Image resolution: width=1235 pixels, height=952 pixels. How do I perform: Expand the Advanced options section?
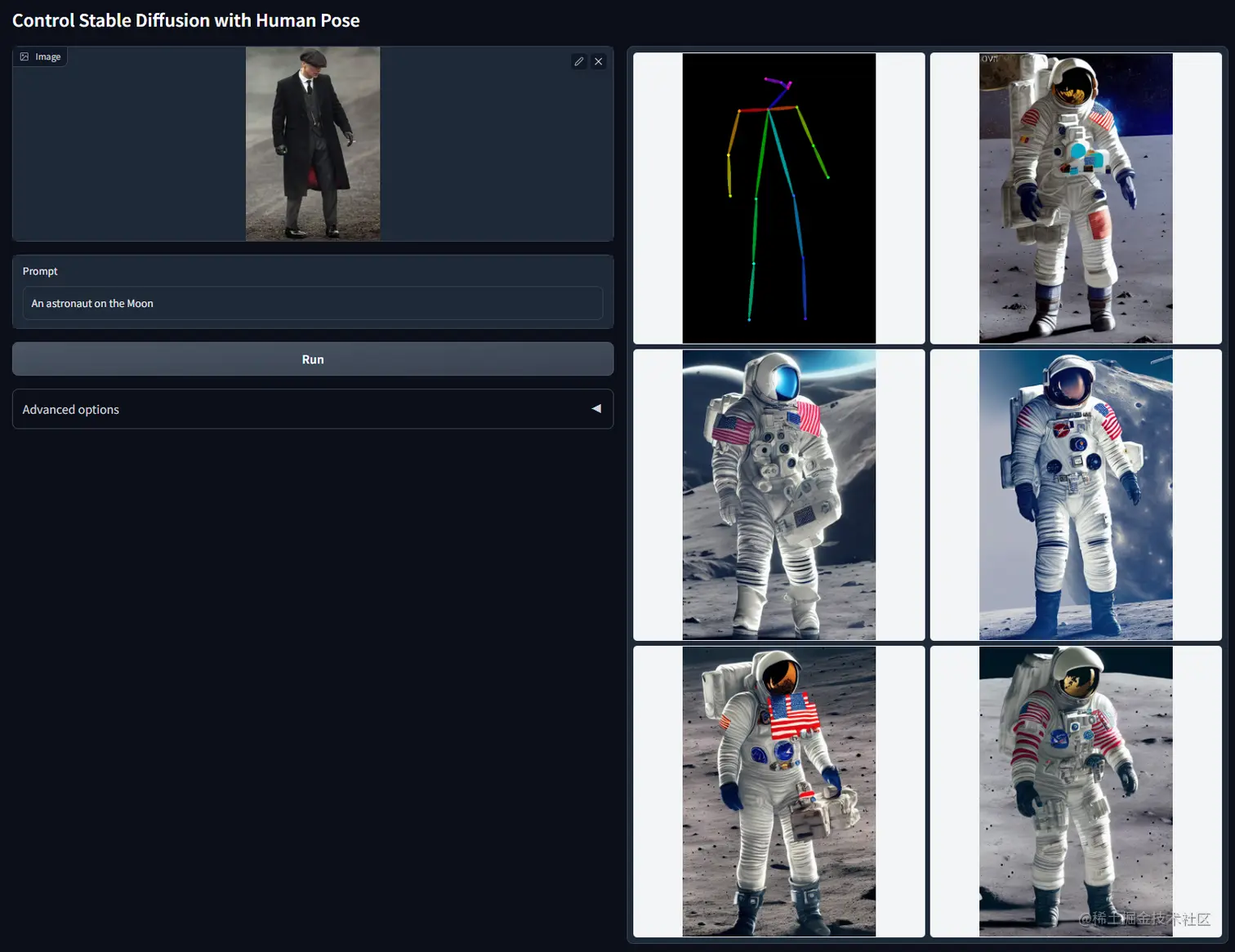313,409
